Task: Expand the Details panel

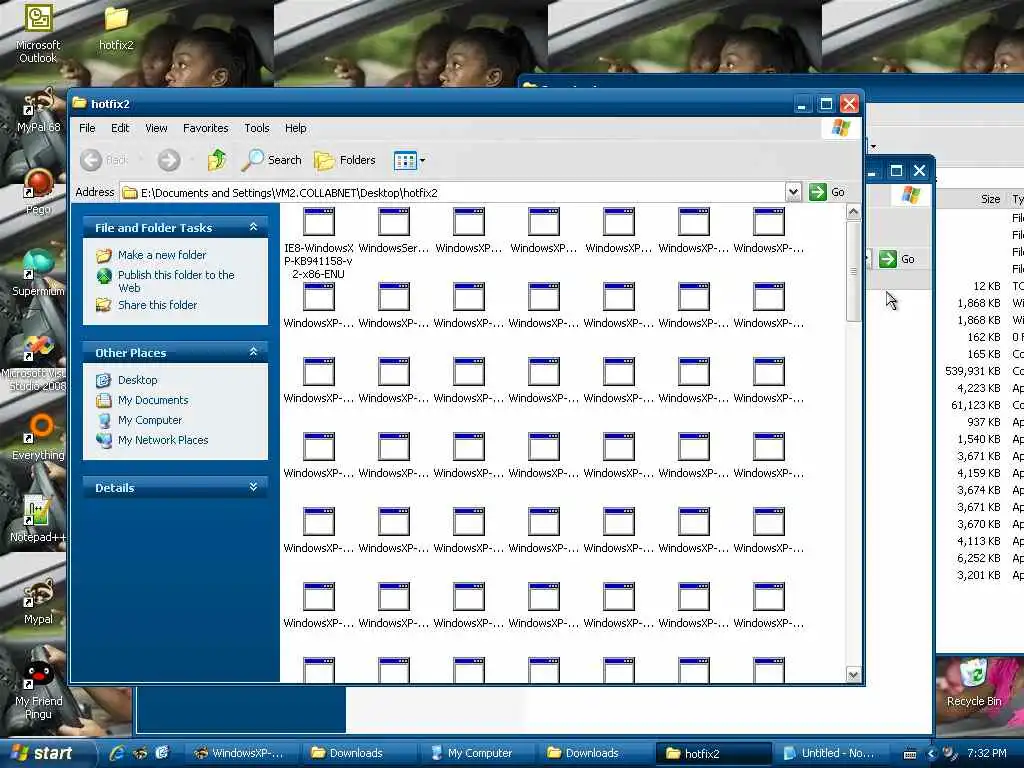Action: click(253, 487)
